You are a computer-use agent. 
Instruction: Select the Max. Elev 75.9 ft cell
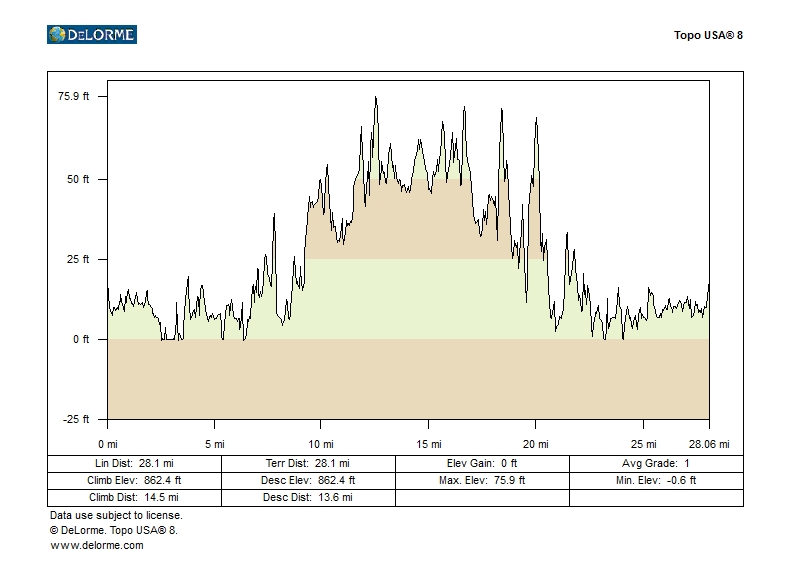[x=482, y=480]
